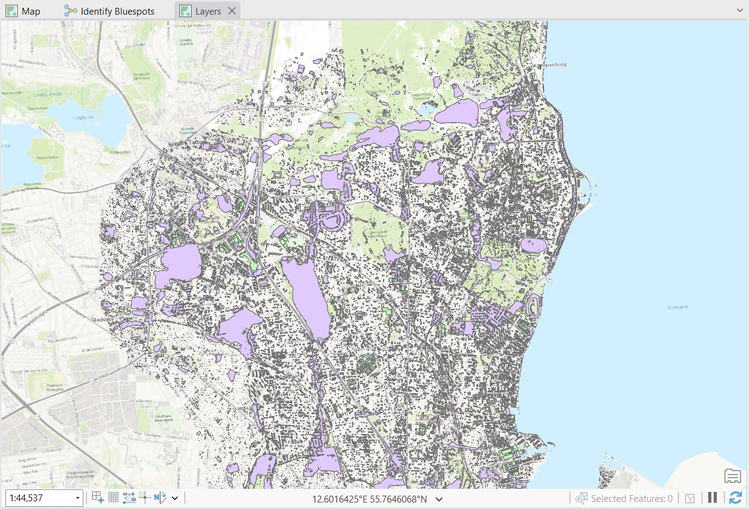Toggle the grid display icon

coord(113,498)
